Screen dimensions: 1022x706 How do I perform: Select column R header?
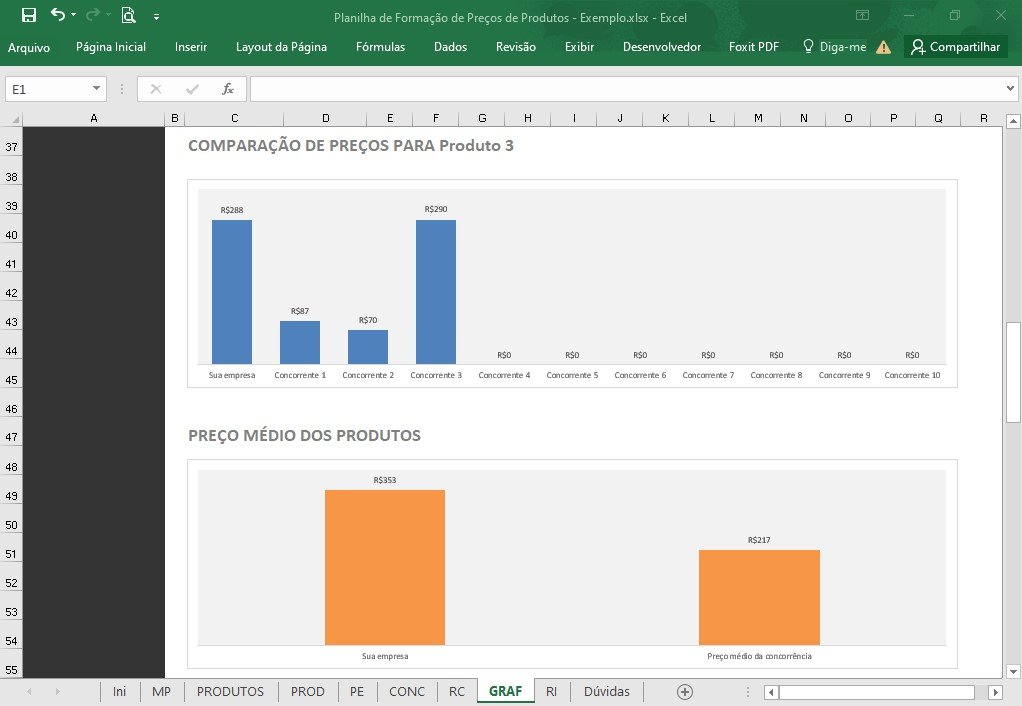[x=983, y=119]
